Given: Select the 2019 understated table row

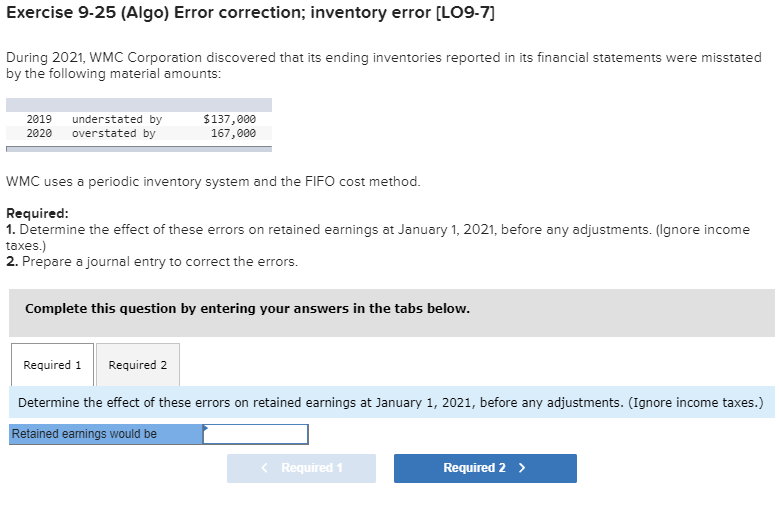Looking at the screenshot, I should coord(139,119).
